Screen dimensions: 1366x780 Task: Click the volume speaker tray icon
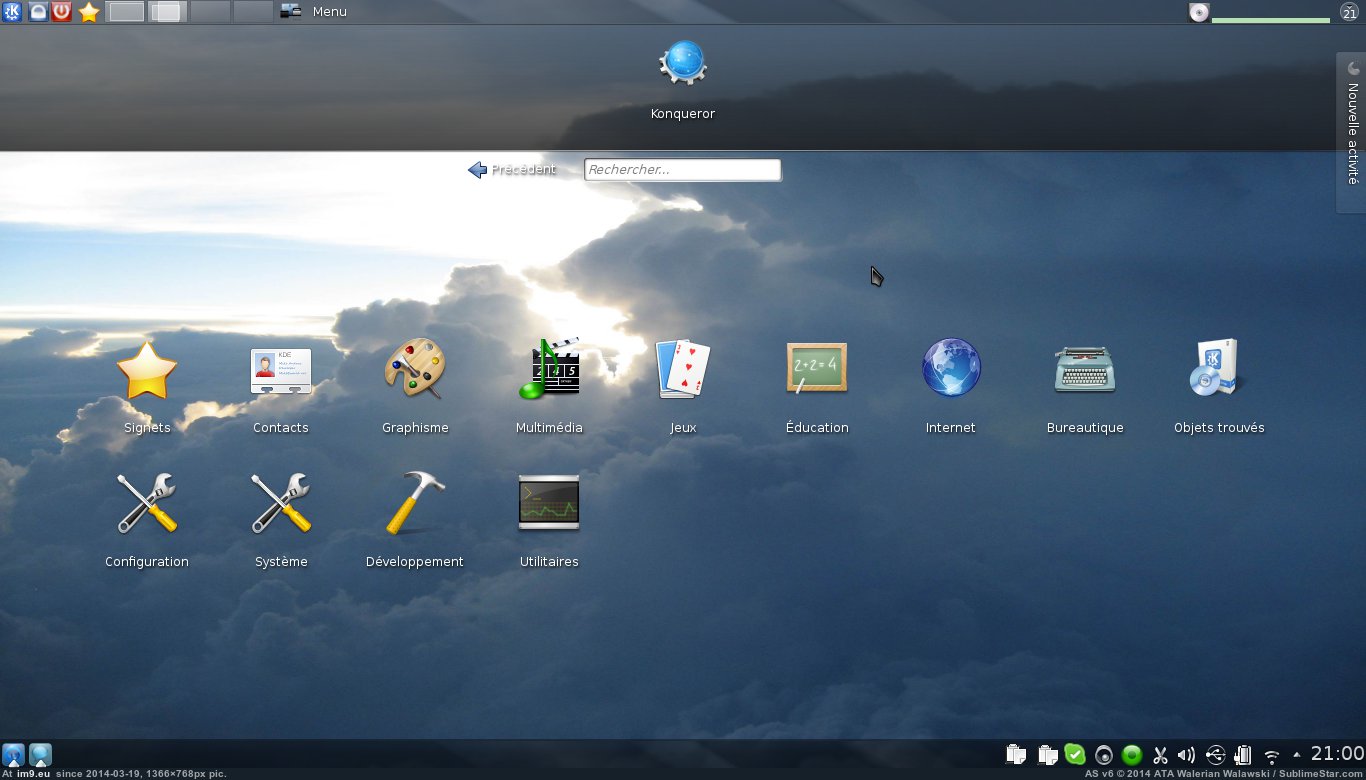click(1187, 755)
